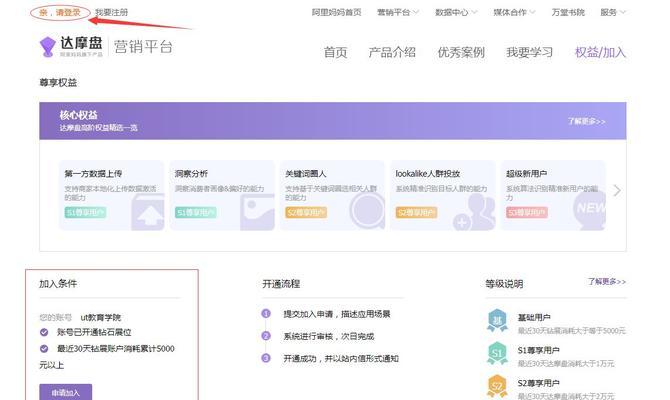Image resolution: width=670 pixels, height=400 pixels.
Task: Click the 亲，请登录 login link
Action: [x=60, y=12]
